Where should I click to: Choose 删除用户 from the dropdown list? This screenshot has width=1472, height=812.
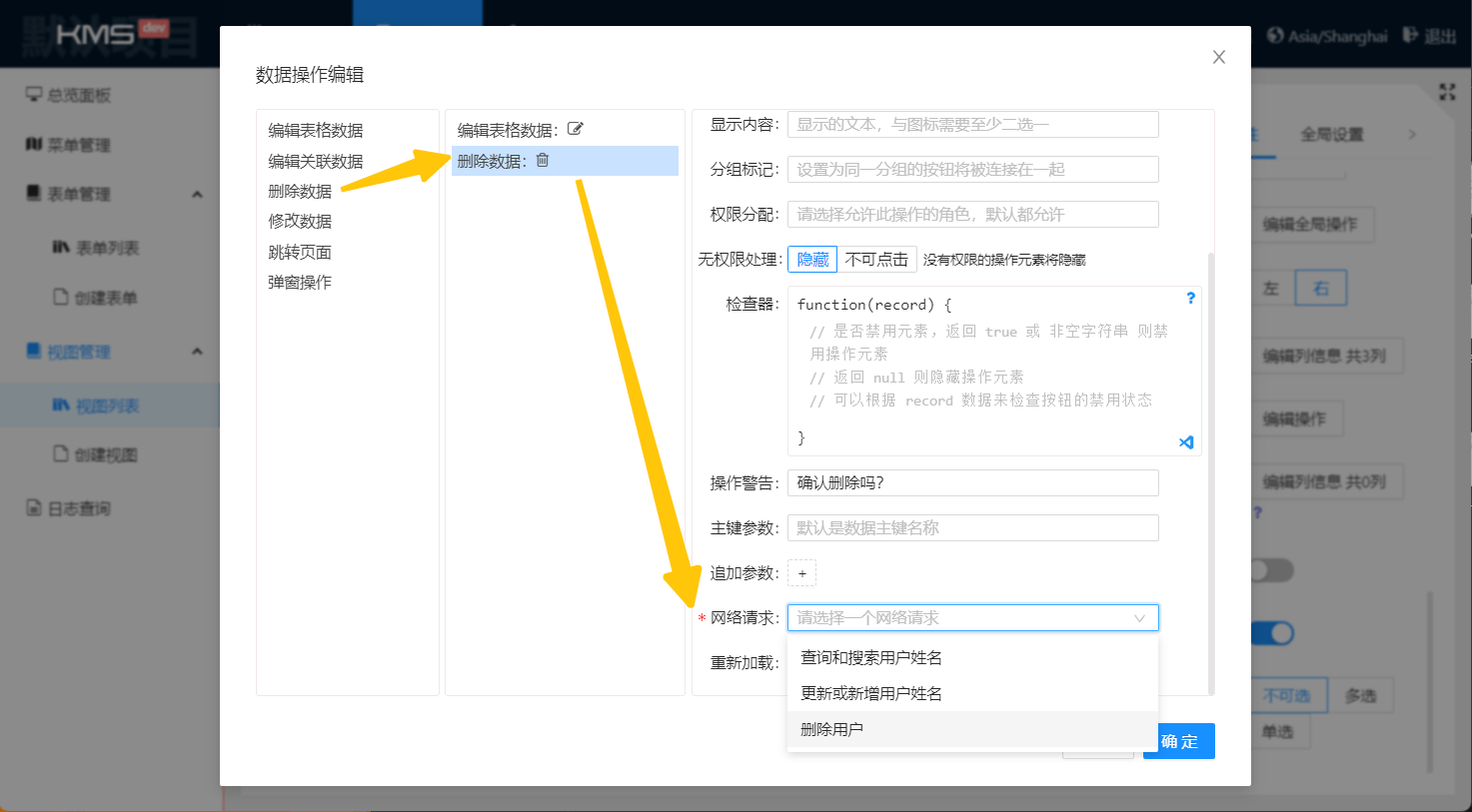(x=832, y=729)
